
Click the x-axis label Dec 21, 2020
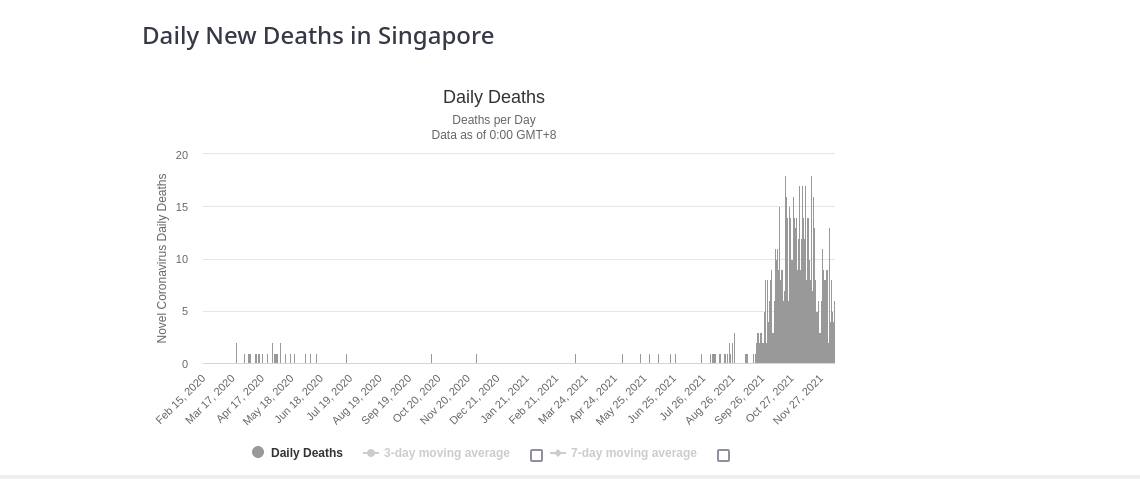click(475, 399)
